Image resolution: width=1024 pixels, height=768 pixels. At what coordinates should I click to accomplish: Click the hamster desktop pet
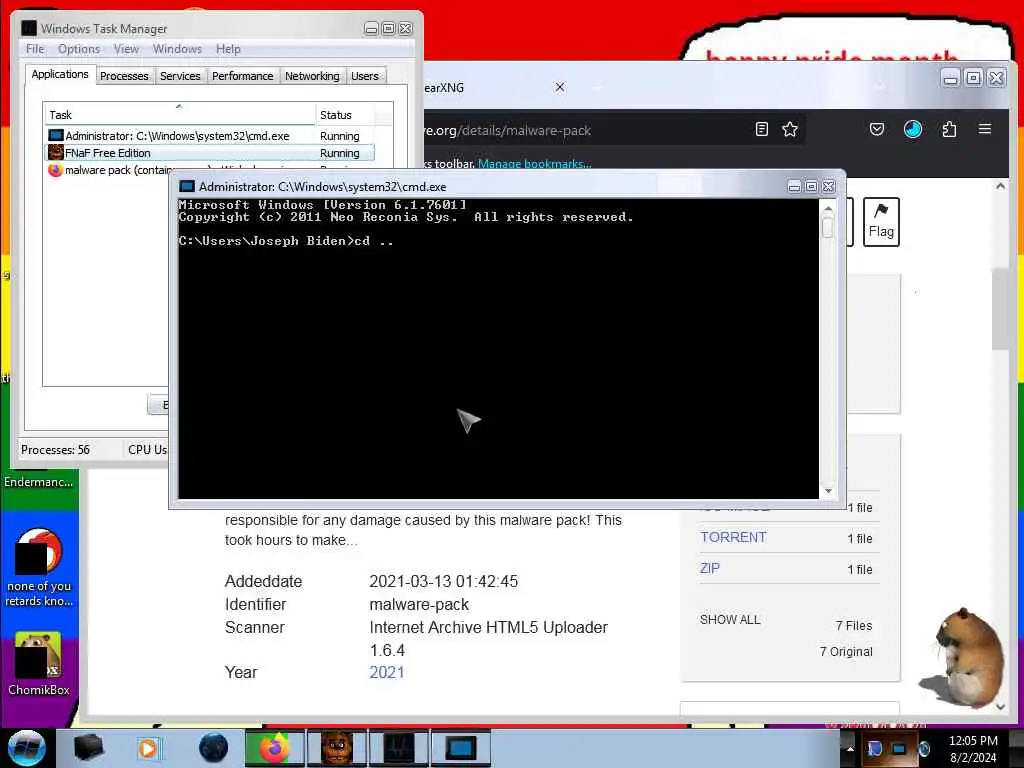tap(963, 658)
